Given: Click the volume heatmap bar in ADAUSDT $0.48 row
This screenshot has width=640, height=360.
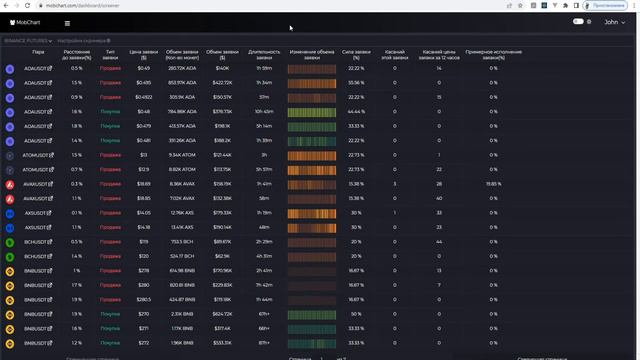Looking at the screenshot, I should tap(312, 112).
